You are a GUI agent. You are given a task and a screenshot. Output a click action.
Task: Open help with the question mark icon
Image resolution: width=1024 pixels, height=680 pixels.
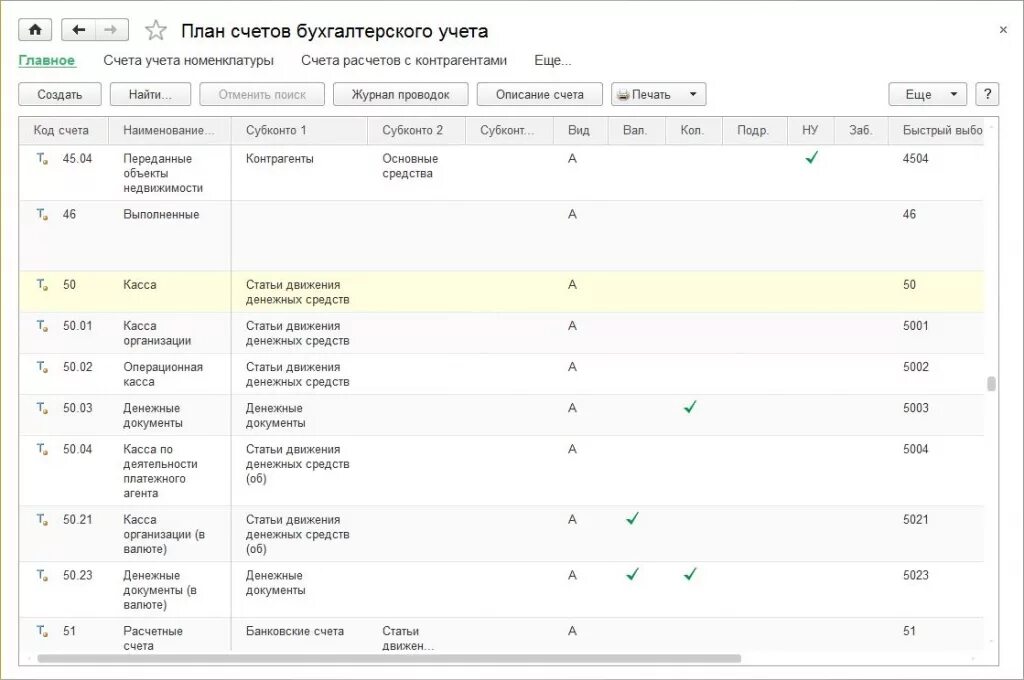pyautogui.click(x=987, y=94)
